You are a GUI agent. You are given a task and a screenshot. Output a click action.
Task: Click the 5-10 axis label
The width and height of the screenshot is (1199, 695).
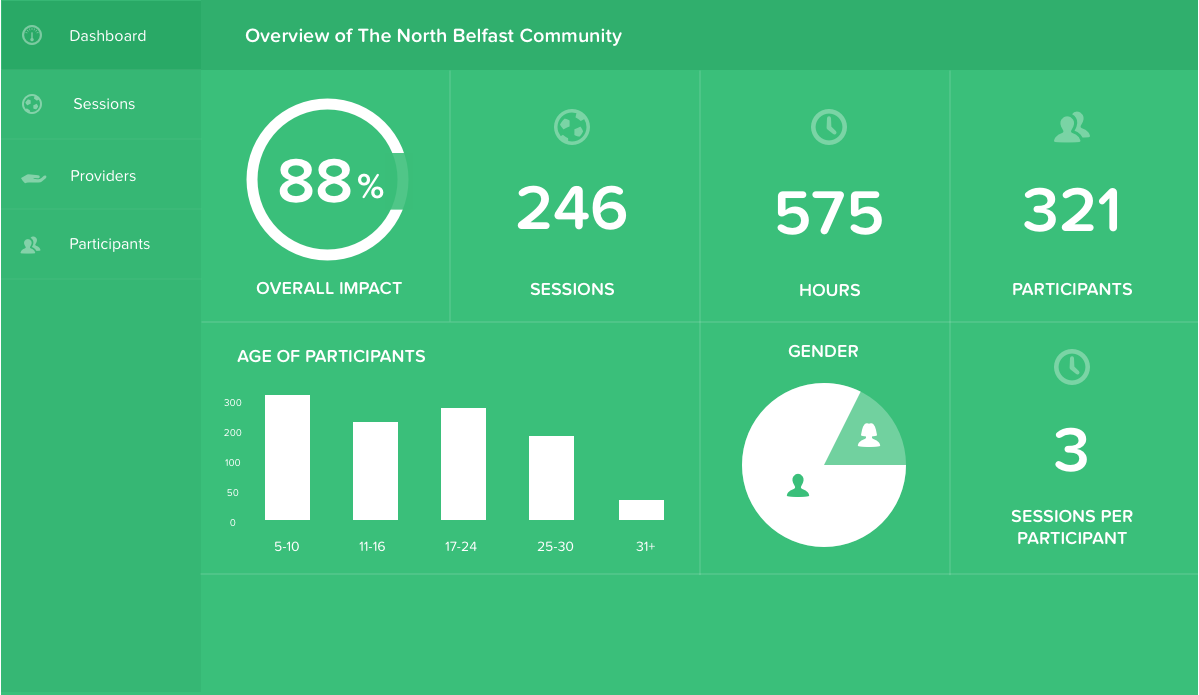click(287, 547)
